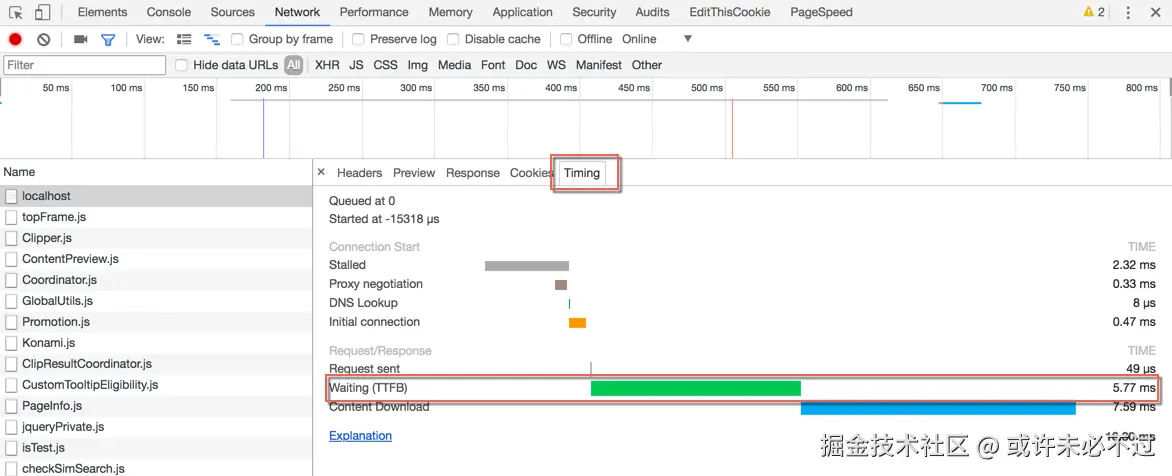Switch to the Elements panel tab
The height and width of the screenshot is (476, 1172).
click(x=102, y=12)
